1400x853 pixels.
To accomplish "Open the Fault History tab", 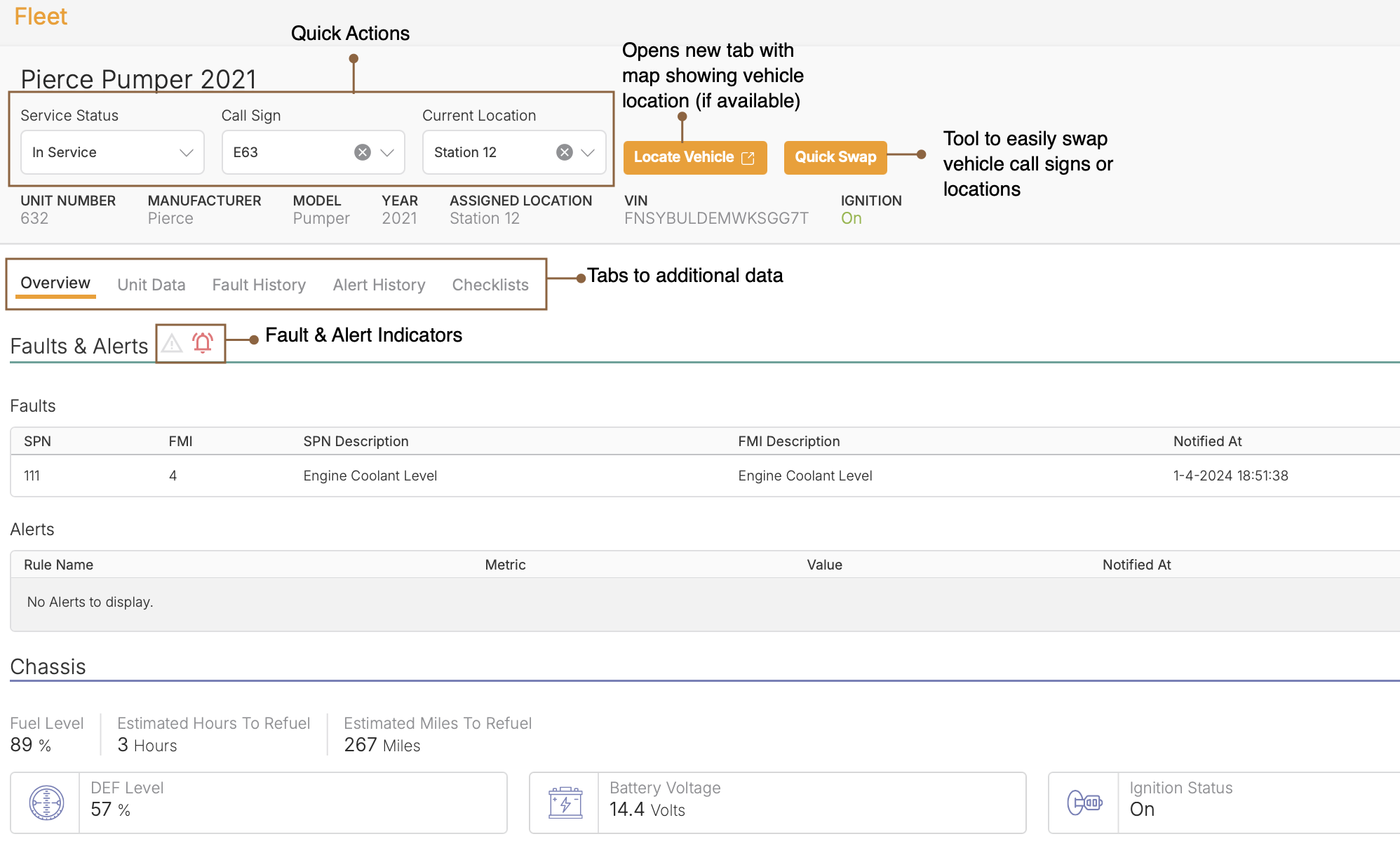I will point(259,285).
